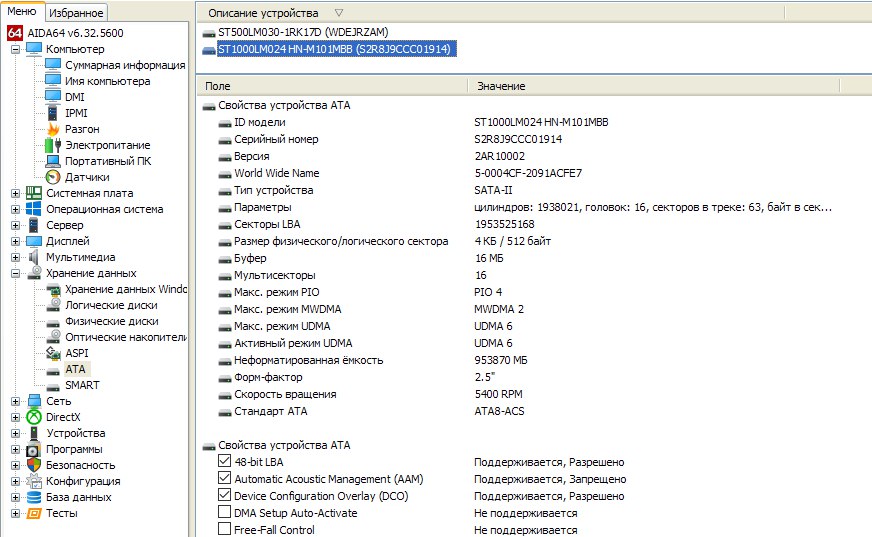Expand the Тесты tree node
The width and height of the screenshot is (872, 537).
pos(16,514)
